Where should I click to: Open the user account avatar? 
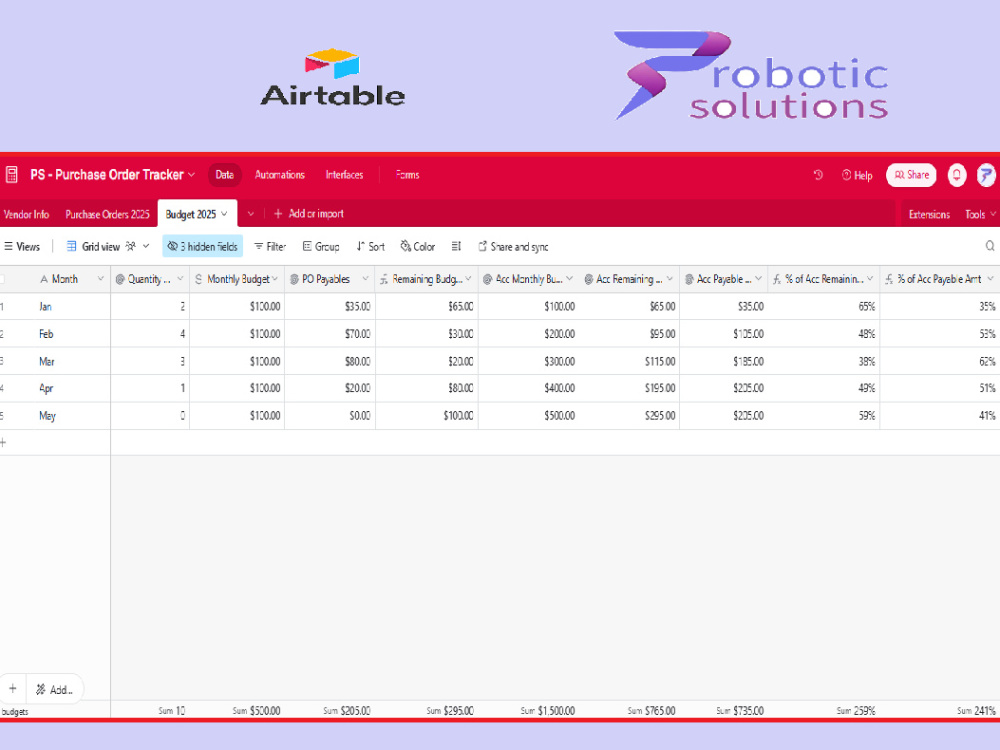click(986, 175)
